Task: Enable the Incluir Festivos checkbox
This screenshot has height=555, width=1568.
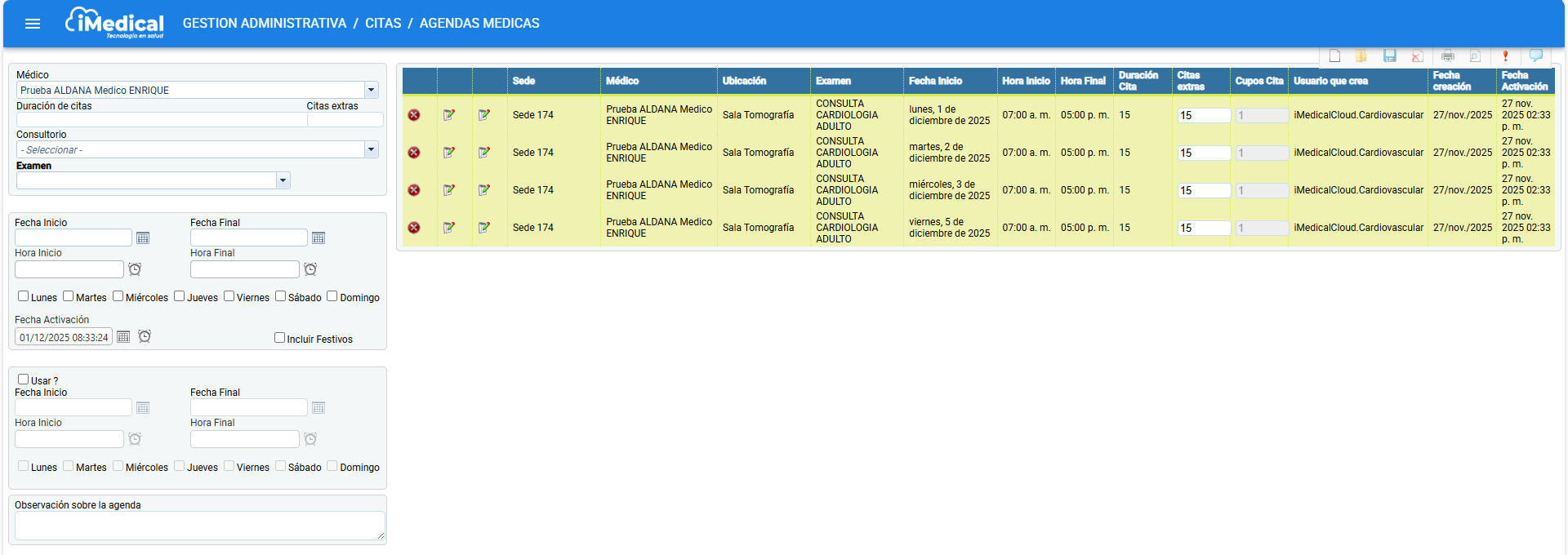Action: click(x=279, y=338)
